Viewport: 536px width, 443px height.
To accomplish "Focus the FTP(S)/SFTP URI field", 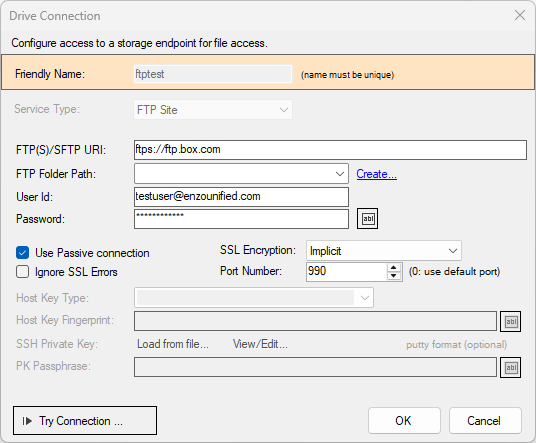I will click(330, 150).
